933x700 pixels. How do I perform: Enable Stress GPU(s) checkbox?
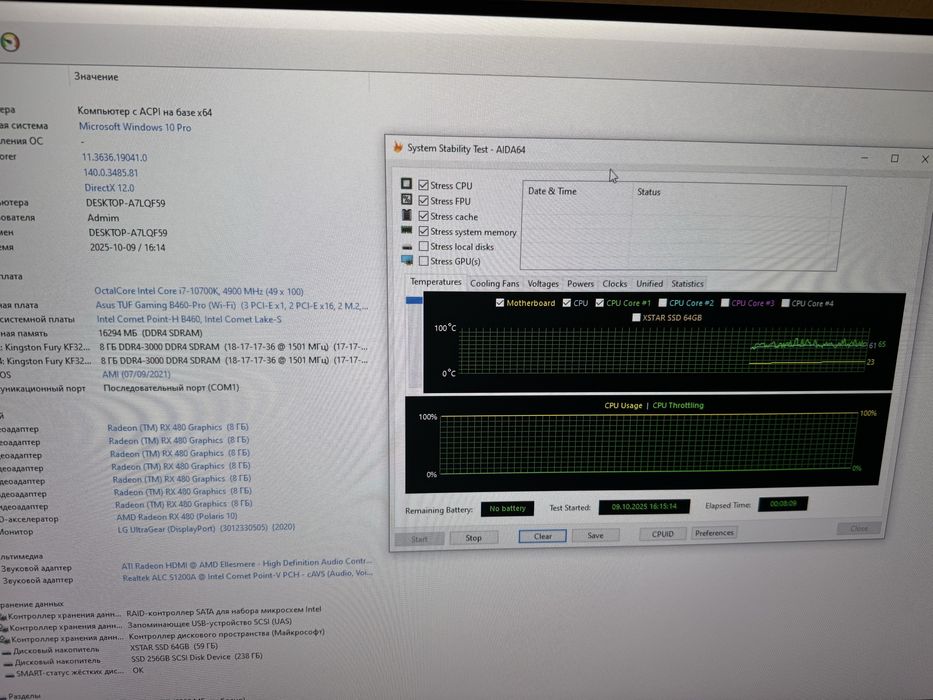point(424,261)
